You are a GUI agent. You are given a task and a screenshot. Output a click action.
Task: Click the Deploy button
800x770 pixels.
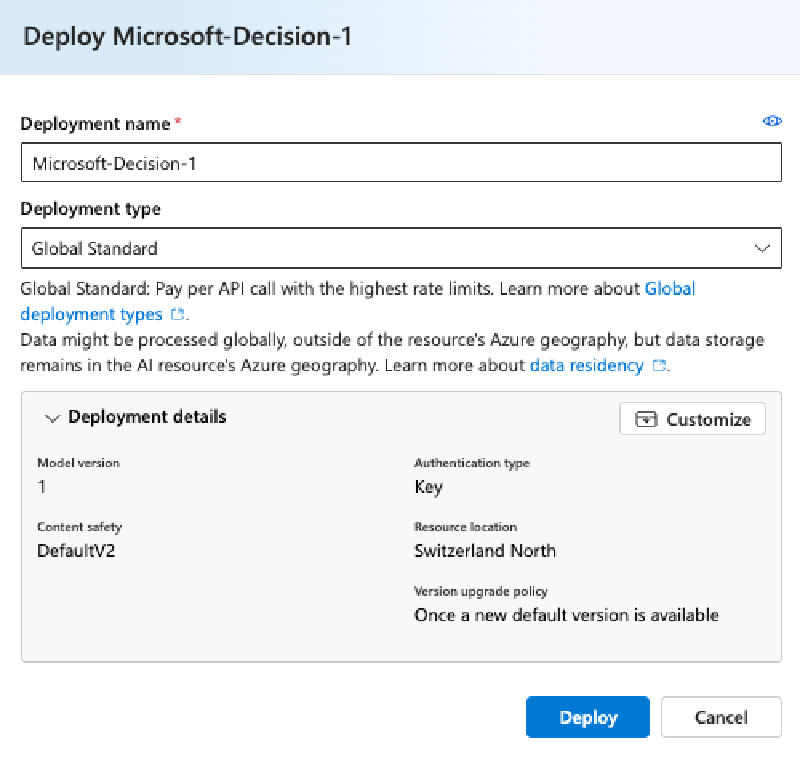[x=588, y=717]
